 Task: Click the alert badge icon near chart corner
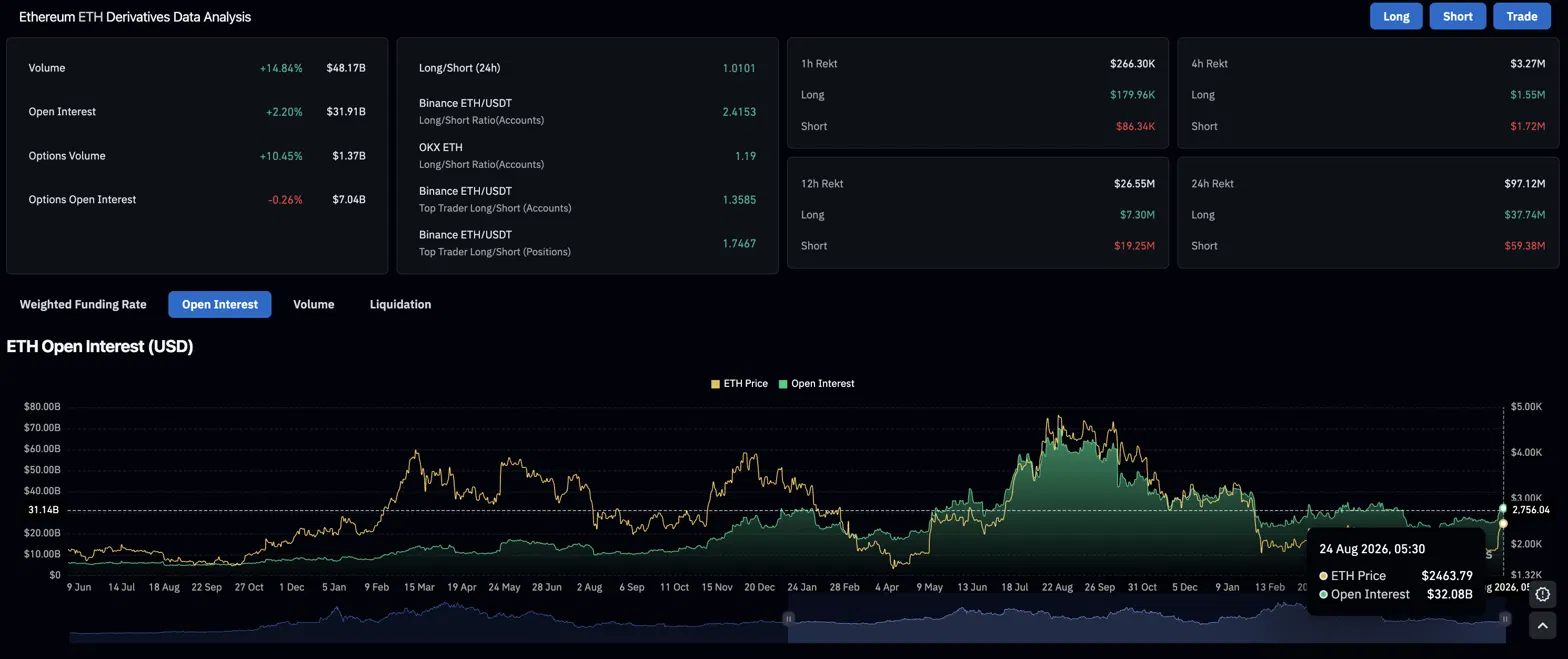click(1542, 594)
